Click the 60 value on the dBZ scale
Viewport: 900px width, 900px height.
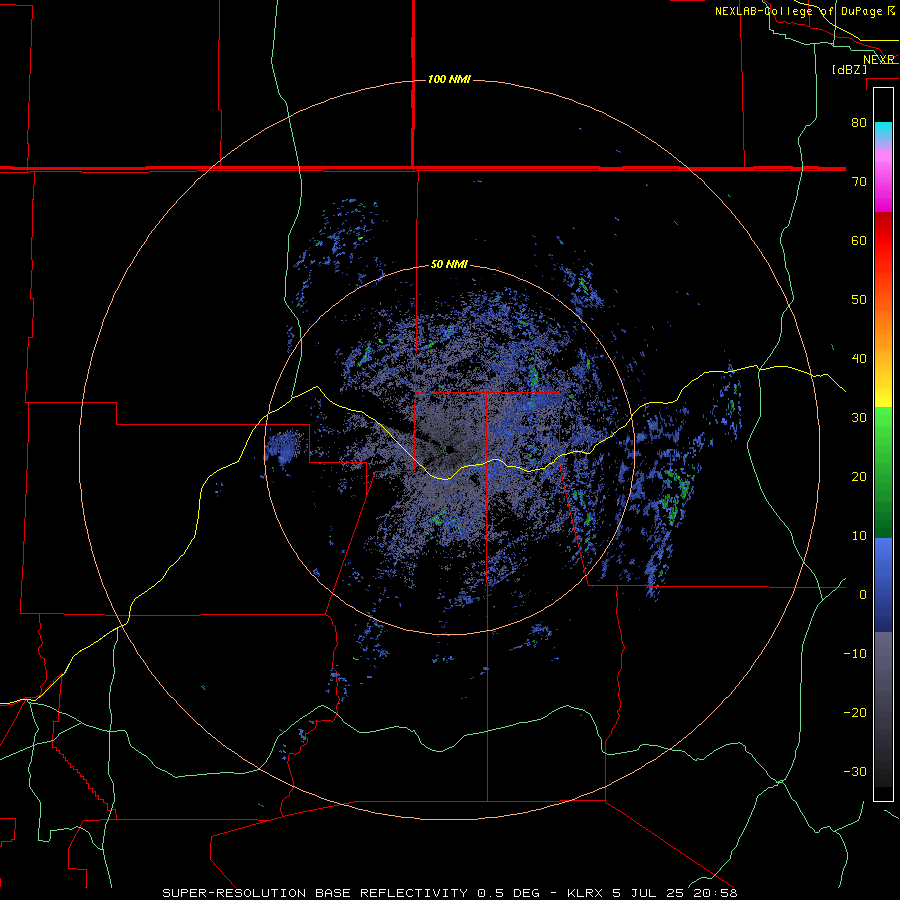click(x=859, y=240)
